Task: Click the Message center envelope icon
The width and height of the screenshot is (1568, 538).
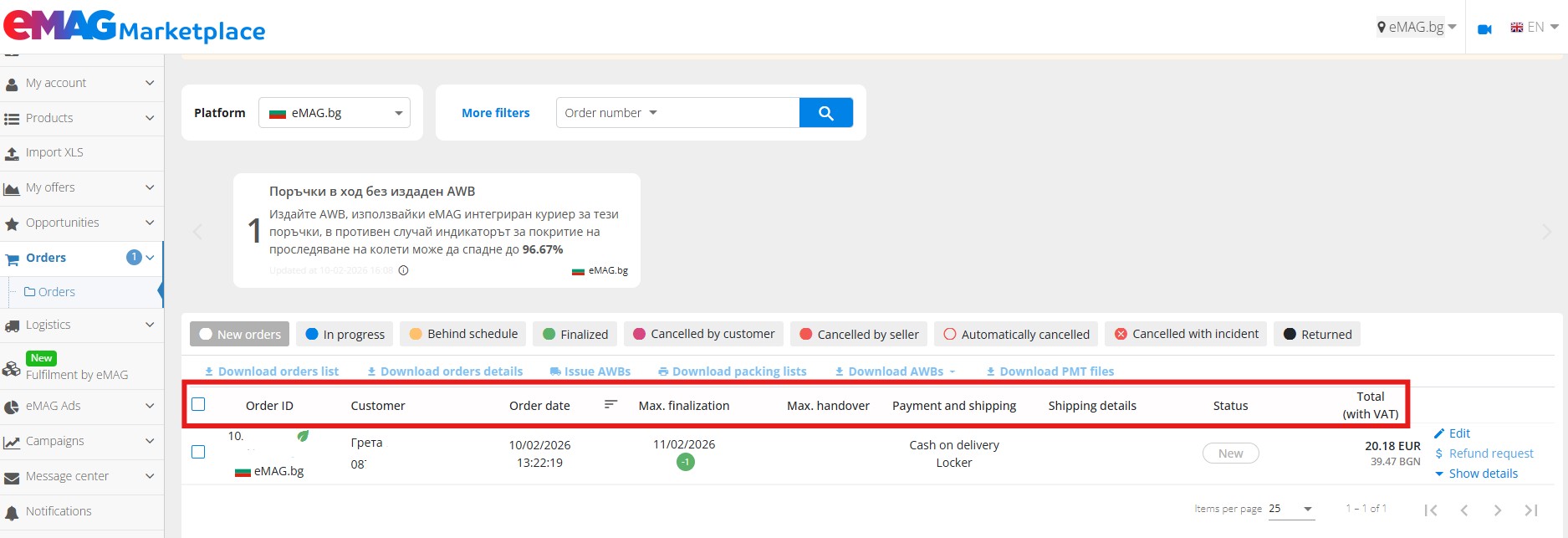Action: pyautogui.click(x=12, y=477)
